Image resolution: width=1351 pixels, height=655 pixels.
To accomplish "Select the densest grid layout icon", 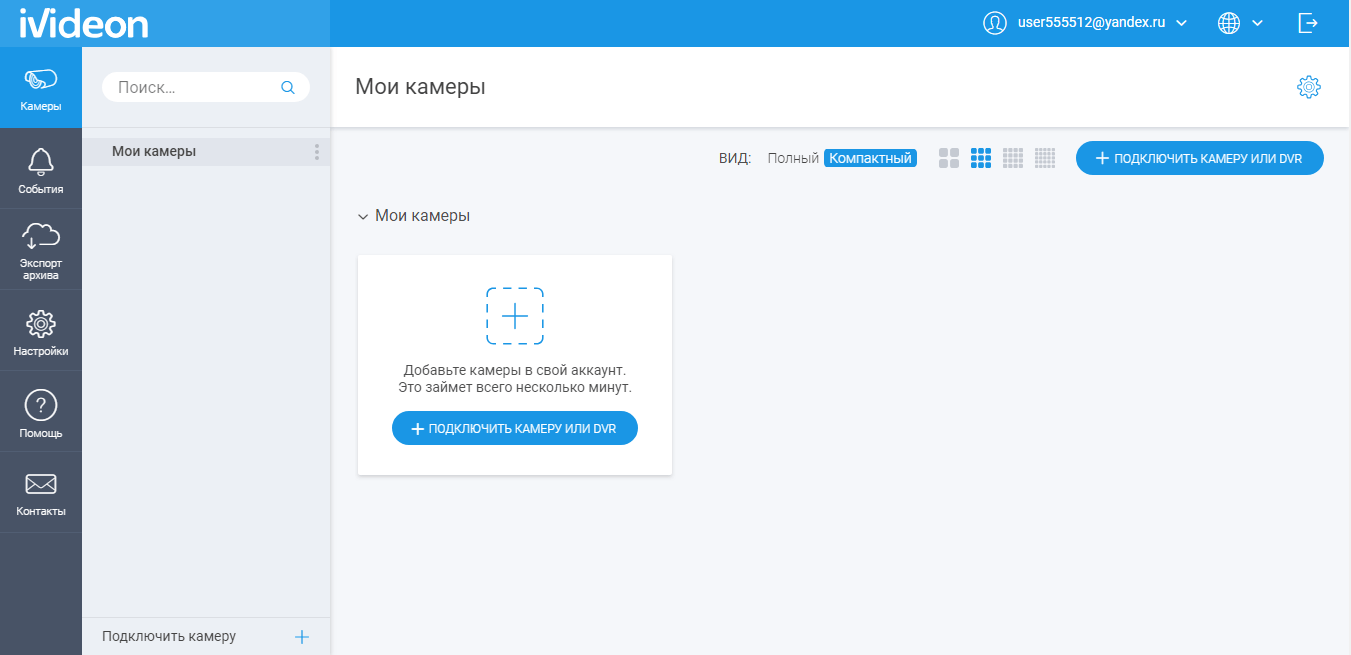I will (1045, 158).
